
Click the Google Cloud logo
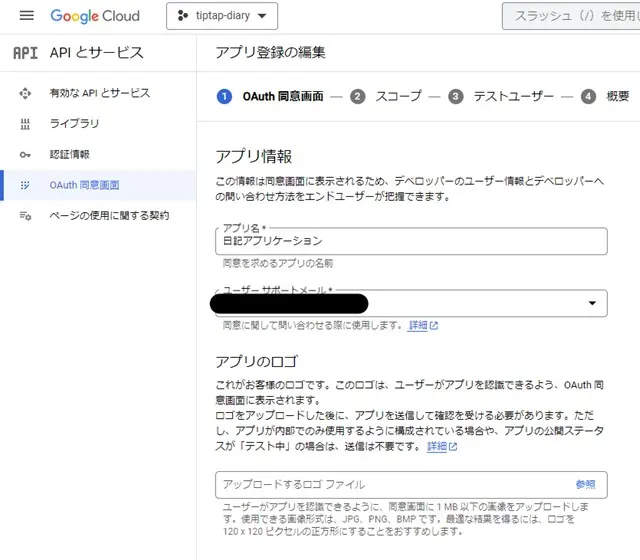click(x=95, y=16)
